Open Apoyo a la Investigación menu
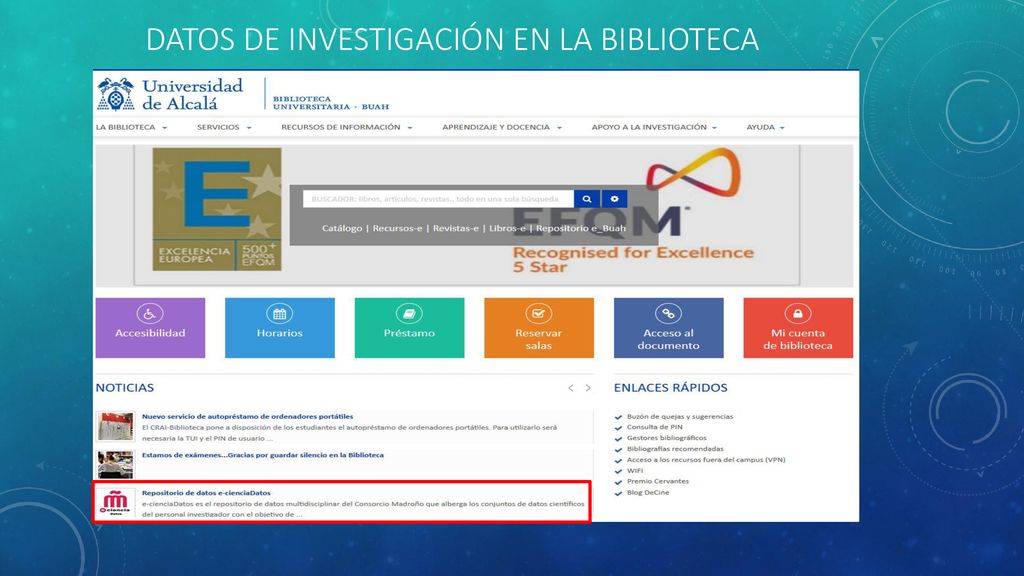 [x=654, y=127]
